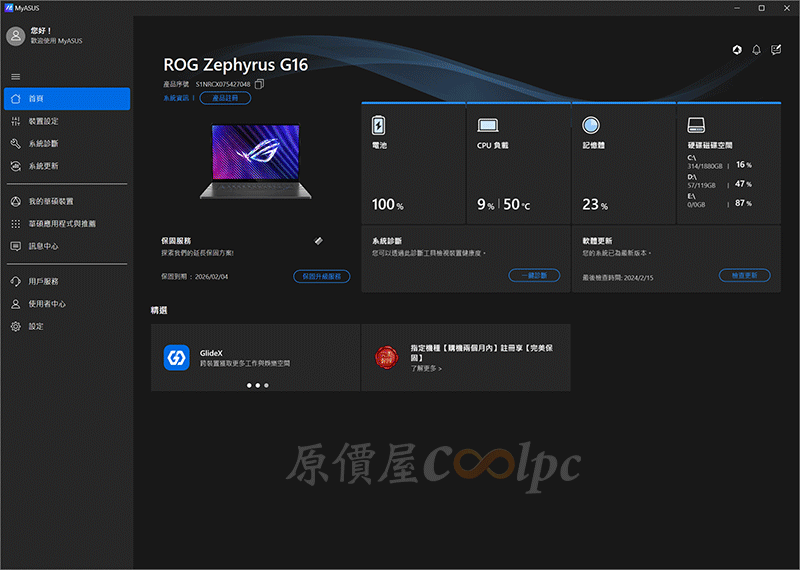800x570 pixels.
Task: Click the 歡迎使用 MyASUS greeting text
Action: (56, 41)
